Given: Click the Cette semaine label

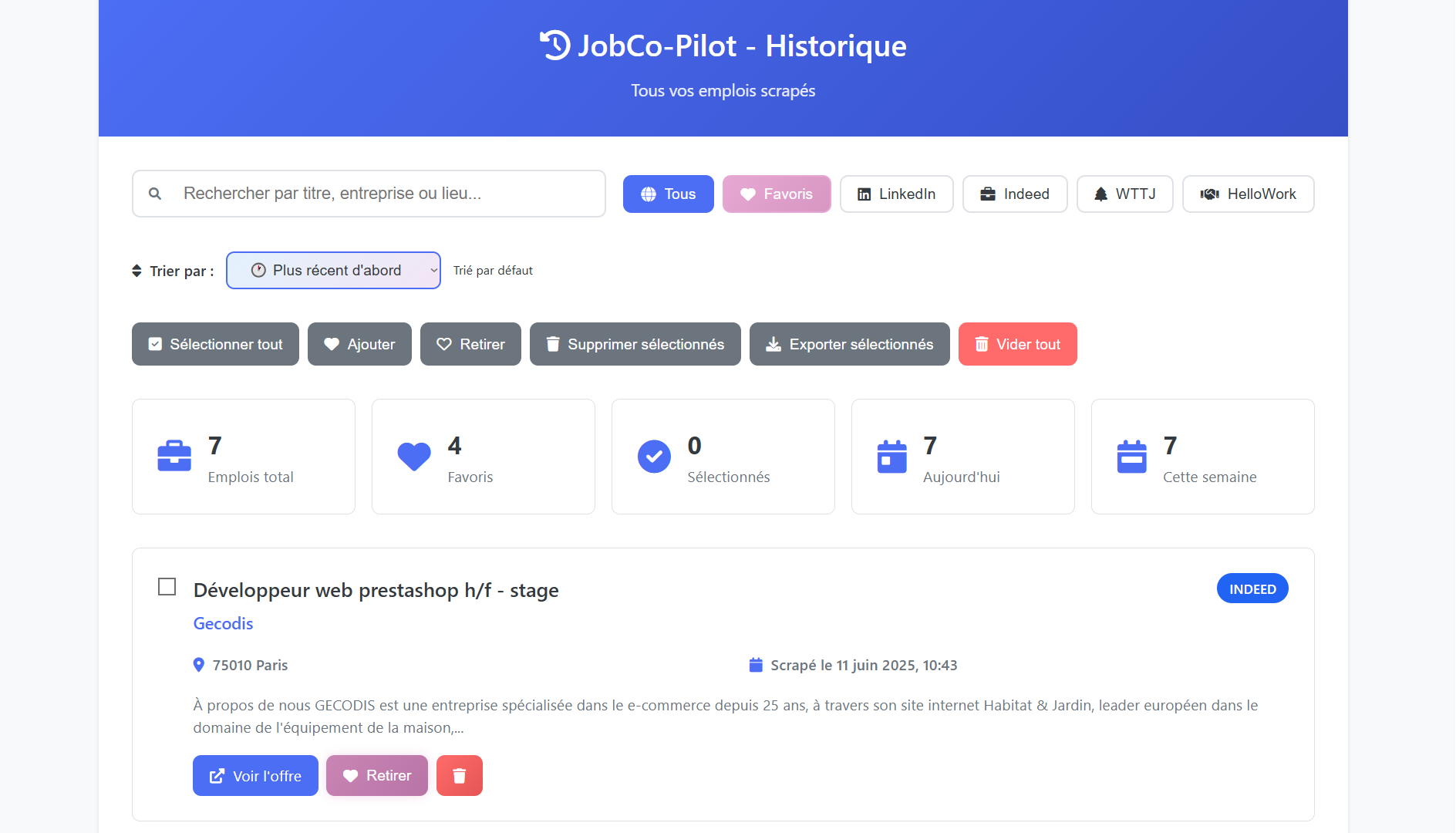Looking at the screenshot, I should (x=1210, y=477).
